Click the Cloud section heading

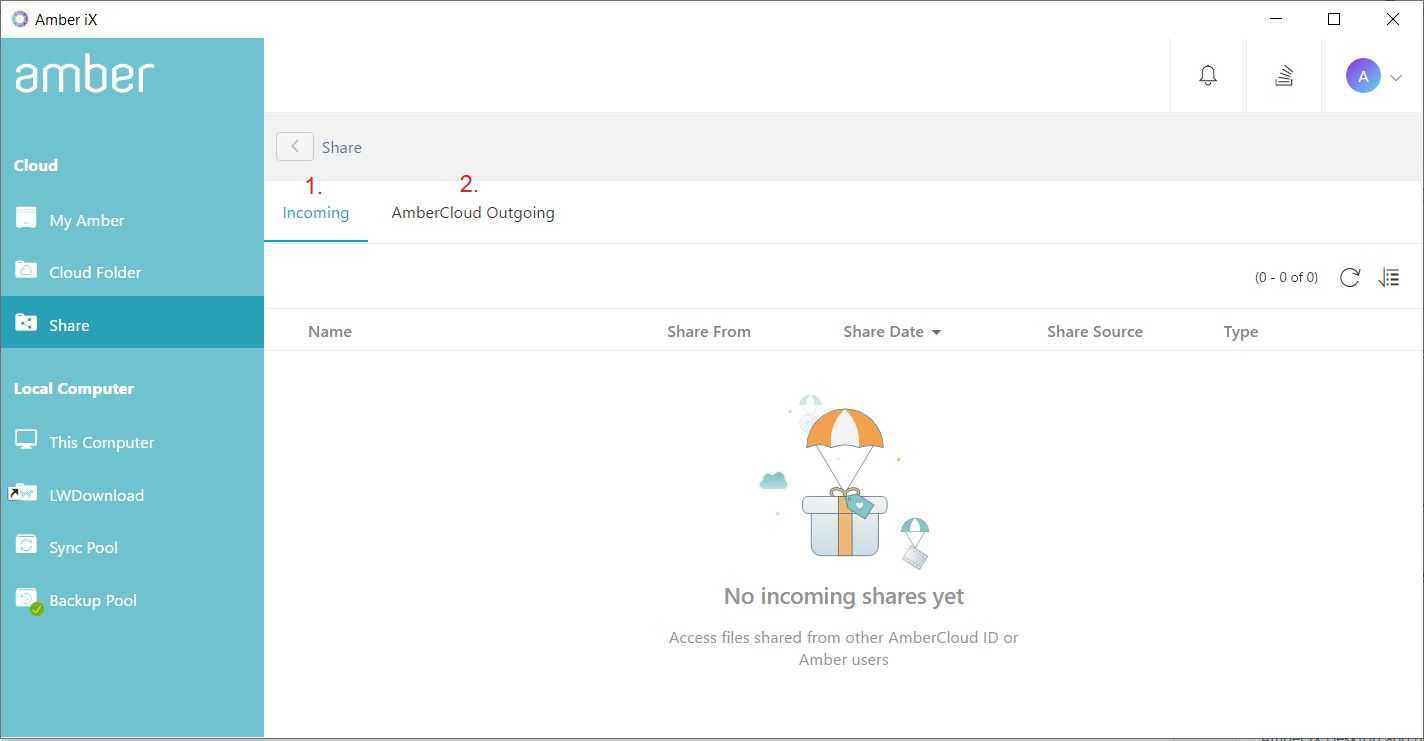coord(36,166)
